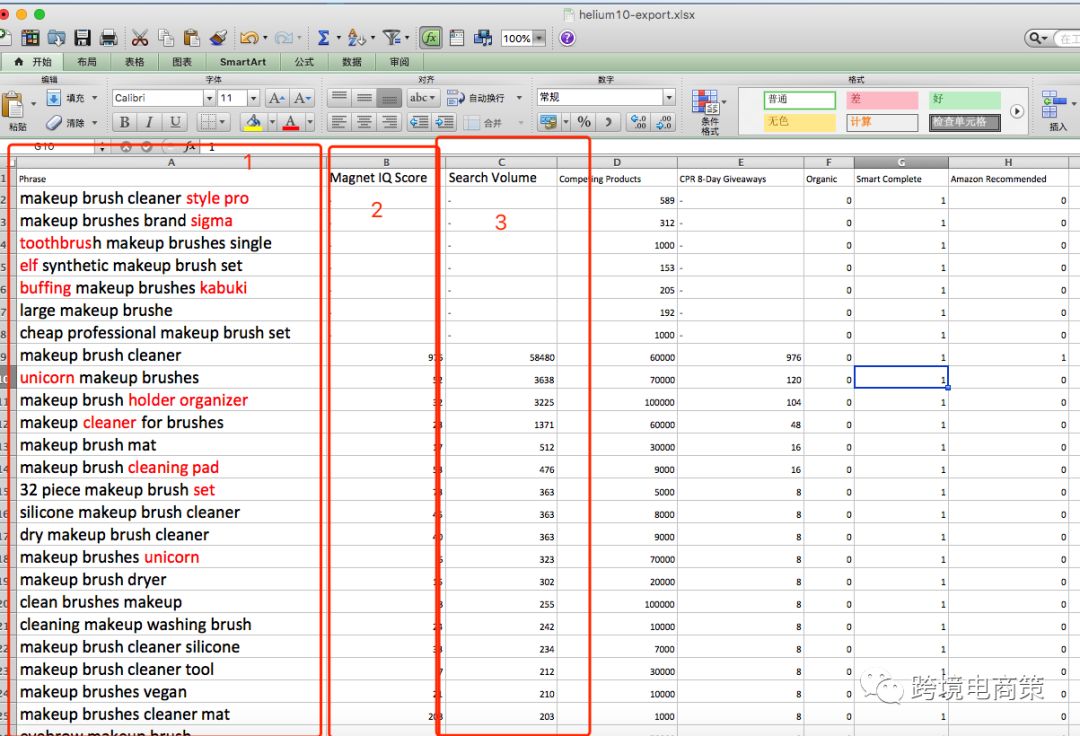
Task: Apply the 检查单元格 cell style
Action: click(x=964, y=123)
